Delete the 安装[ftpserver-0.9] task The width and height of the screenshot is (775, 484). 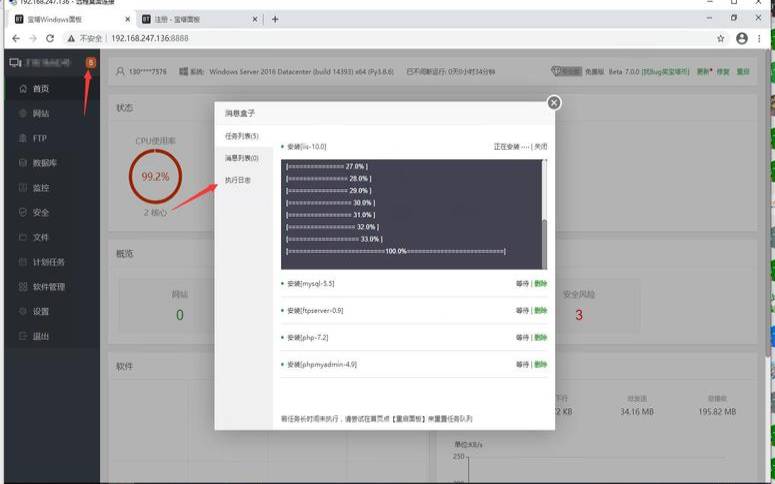point(541,310)
